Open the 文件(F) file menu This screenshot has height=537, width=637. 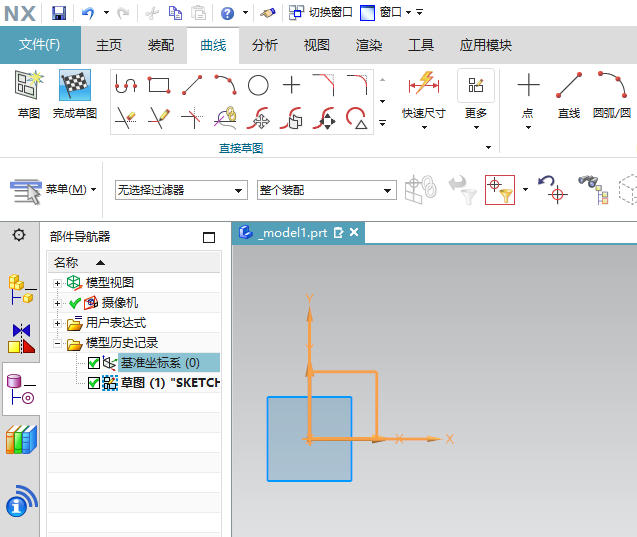pos(40,45)
